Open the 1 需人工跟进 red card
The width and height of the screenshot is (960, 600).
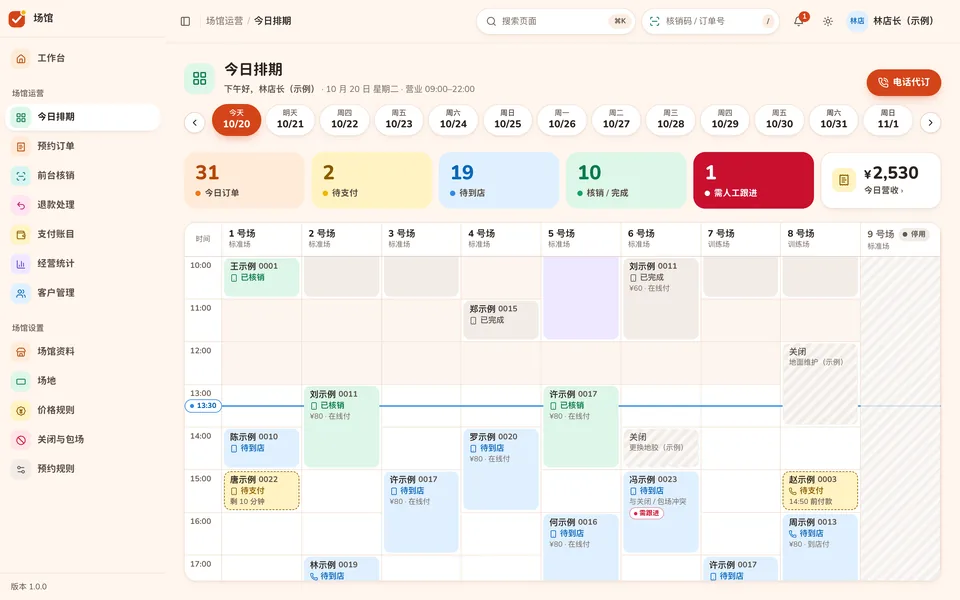coord(754,180)
